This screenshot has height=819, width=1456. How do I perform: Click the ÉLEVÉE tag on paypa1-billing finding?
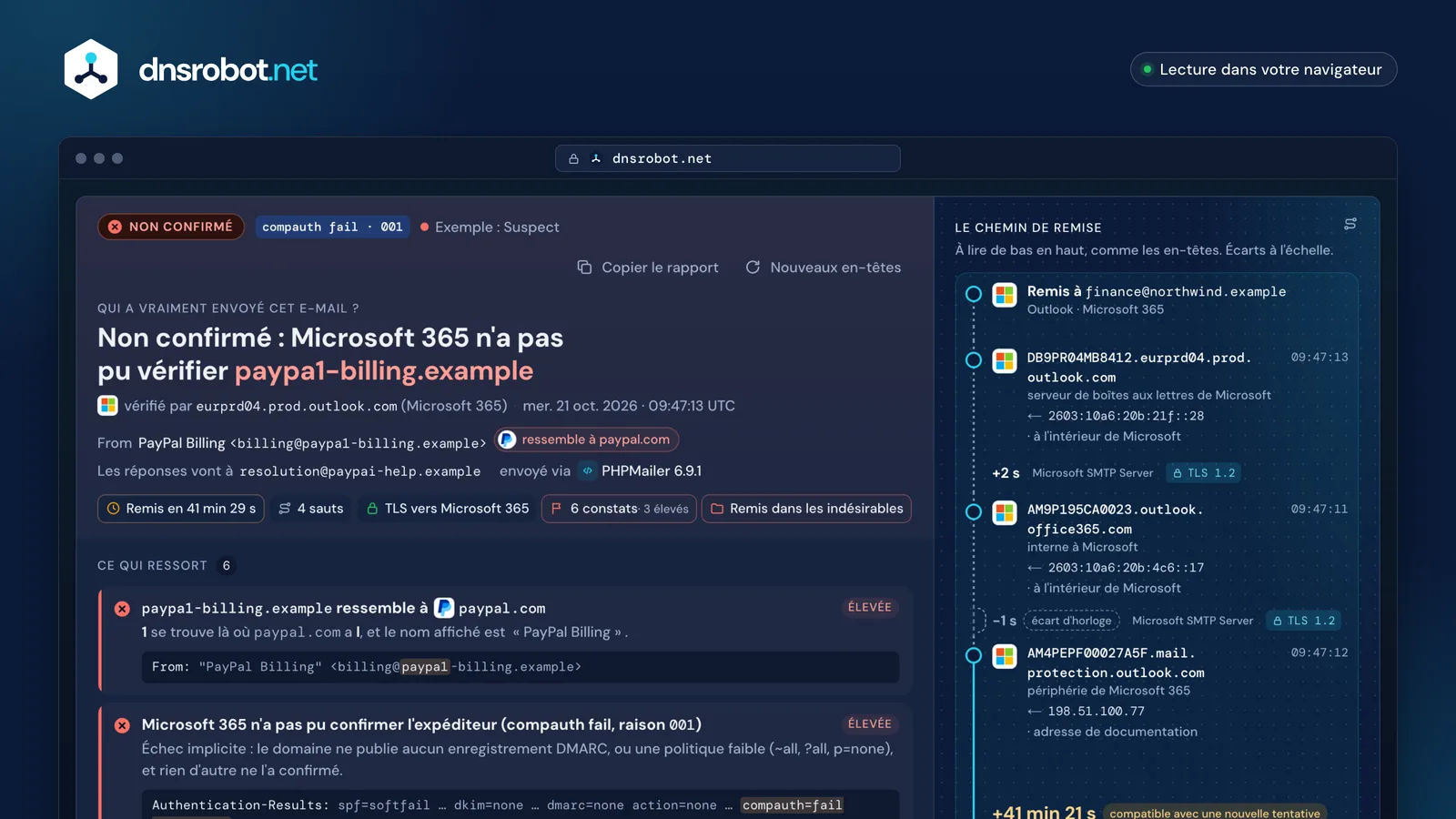[870, 607]
